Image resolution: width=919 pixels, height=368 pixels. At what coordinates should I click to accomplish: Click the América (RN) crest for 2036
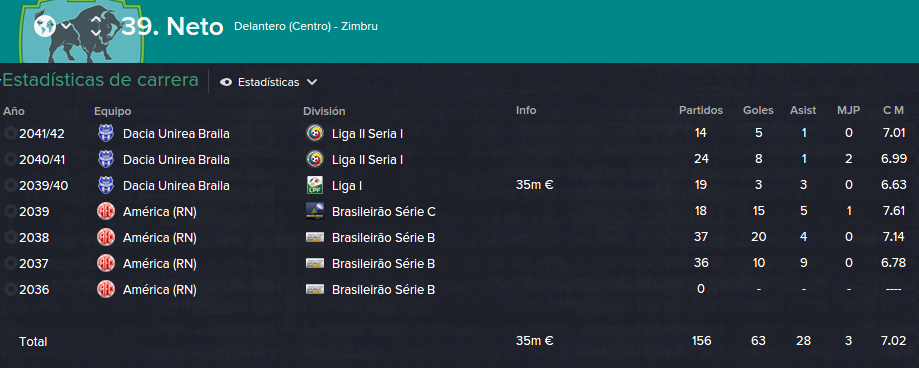pos(105,289)
